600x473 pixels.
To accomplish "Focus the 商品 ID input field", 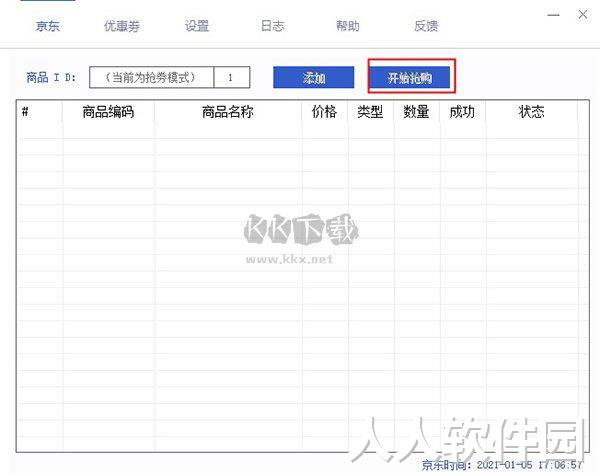I will tap(152, 77).
